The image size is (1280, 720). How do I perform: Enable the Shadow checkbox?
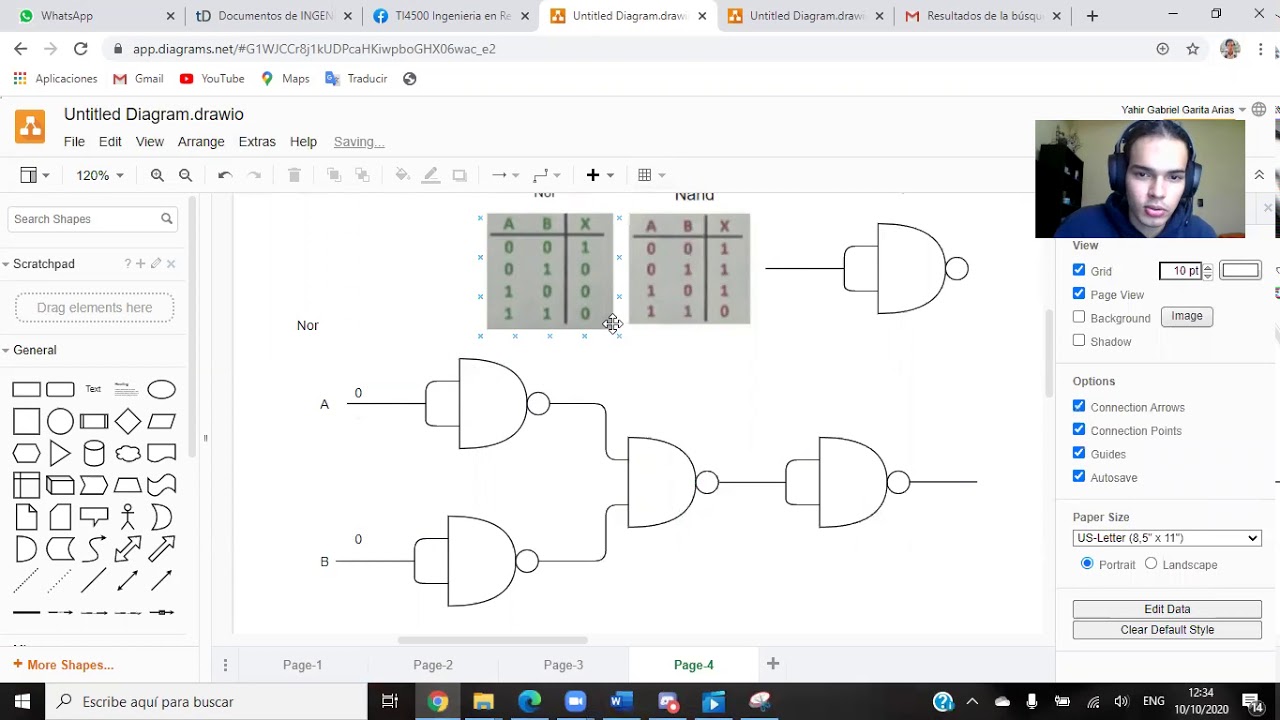[1079, 341]
